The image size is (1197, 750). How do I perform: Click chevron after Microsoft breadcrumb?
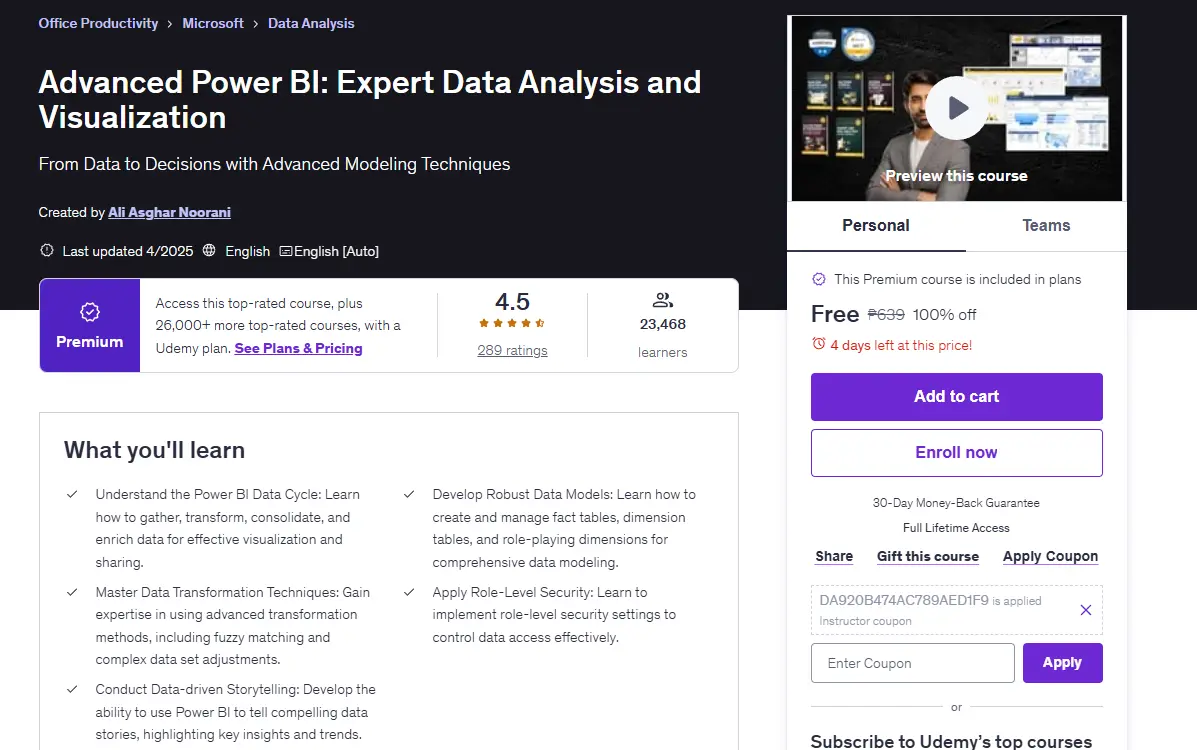pyautogui.click(x=255, y=24)
